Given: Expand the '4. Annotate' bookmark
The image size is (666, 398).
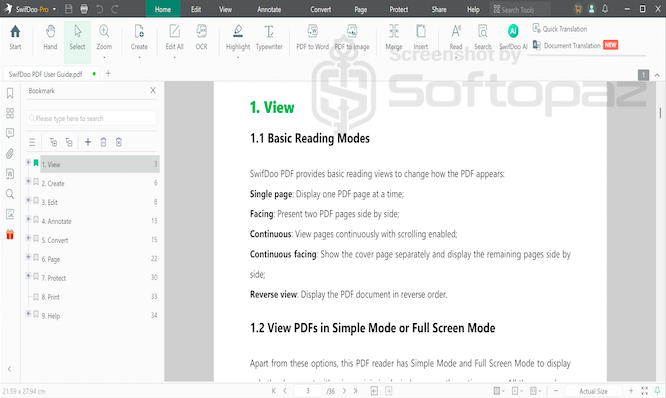Looking at the screenshot, I should click(28, 219).
